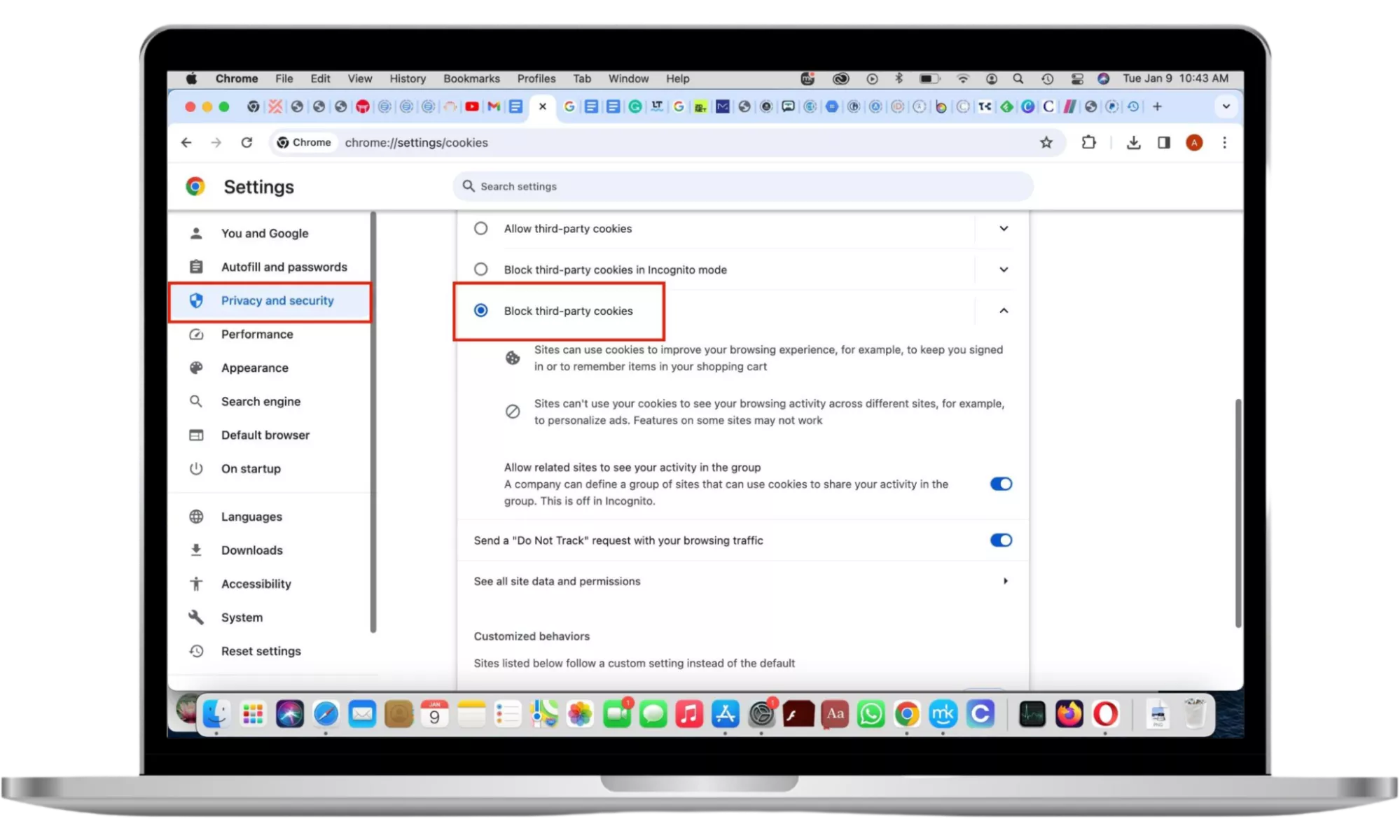The width and height of the screenshot is (1400, 840).
Task: Open the profile avatar A
Action: [x=1194, y=143]
